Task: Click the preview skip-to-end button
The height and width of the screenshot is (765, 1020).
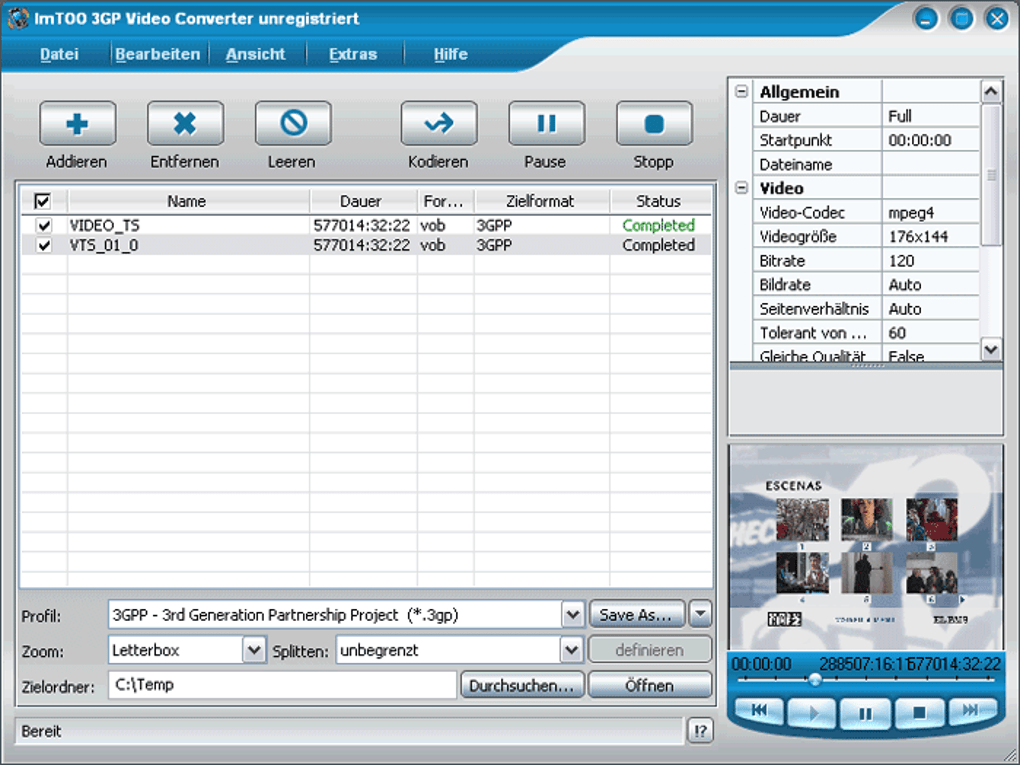Action: [x=971, y=711]
